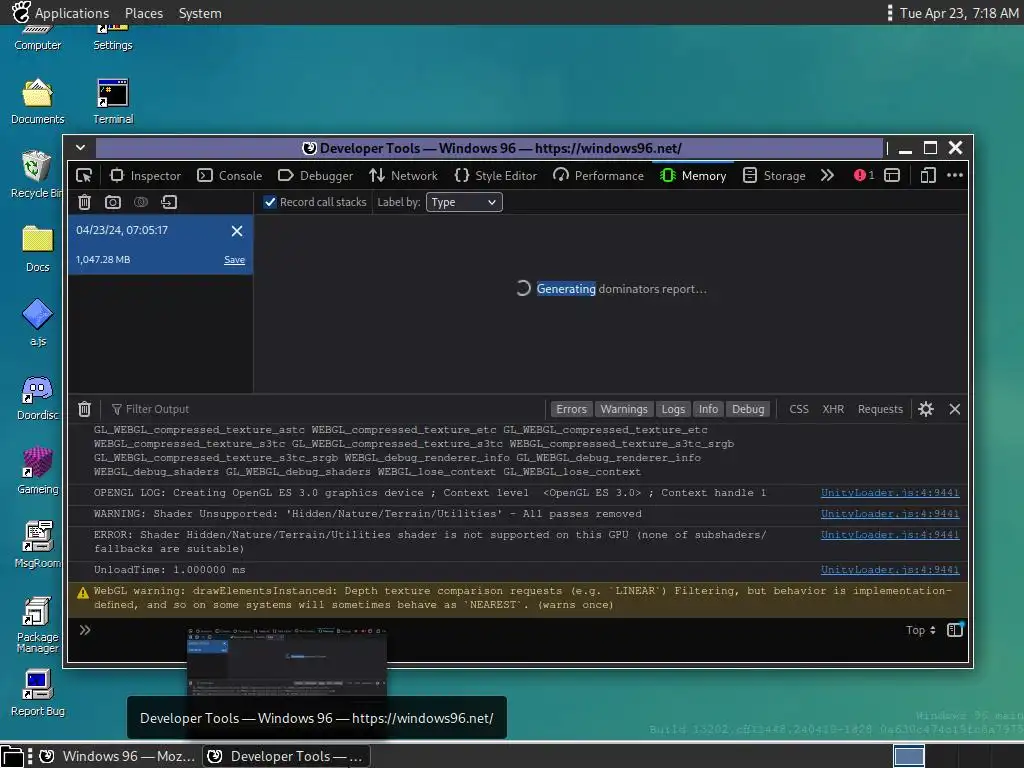Select the Memory tab
Screen dimensions: 1024x768
[x=693, y=176]
